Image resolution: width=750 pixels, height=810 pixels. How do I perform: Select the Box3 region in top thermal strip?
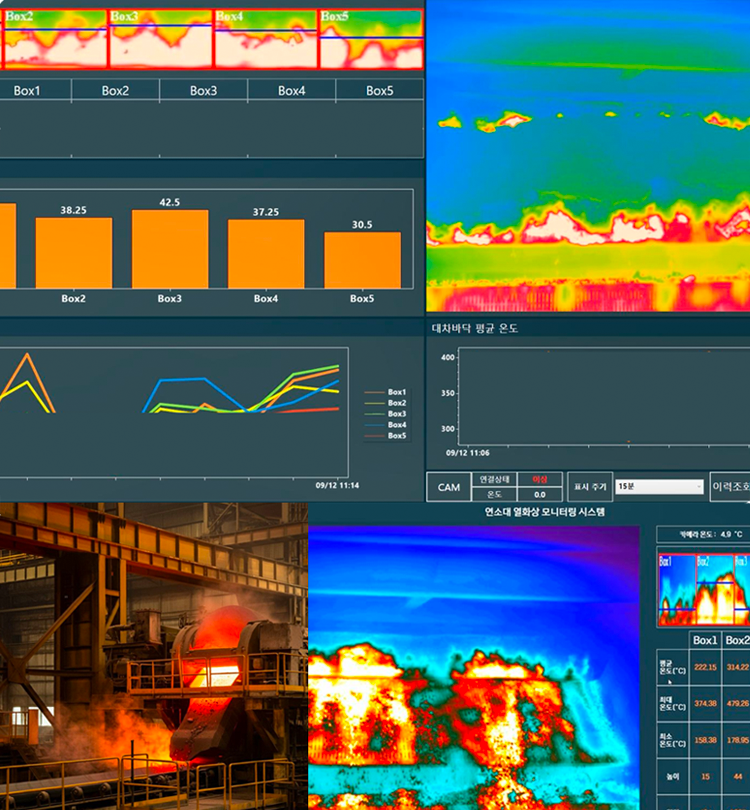(160, 40)
